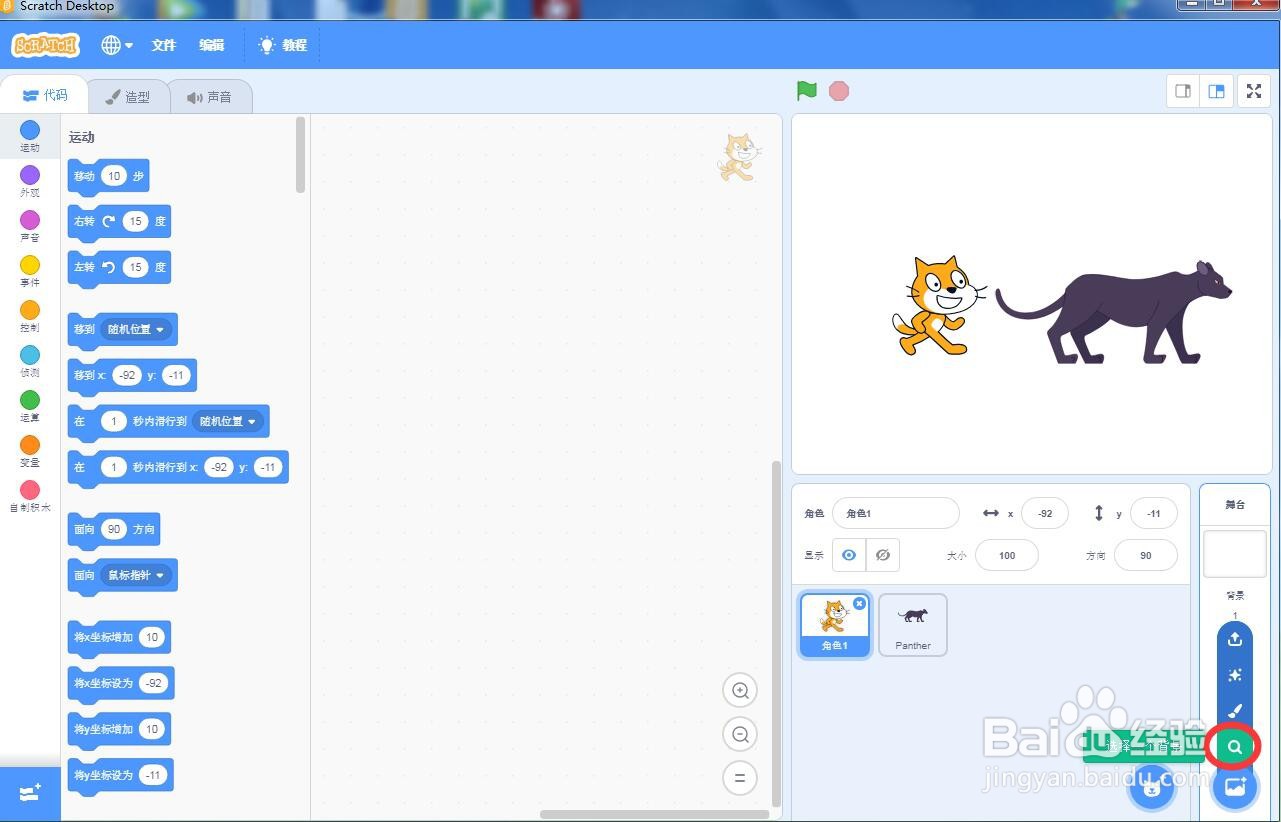This screenshot has height=822, width=1281.
Task: Select the 事件 block category
Action: tap(30, 272)
